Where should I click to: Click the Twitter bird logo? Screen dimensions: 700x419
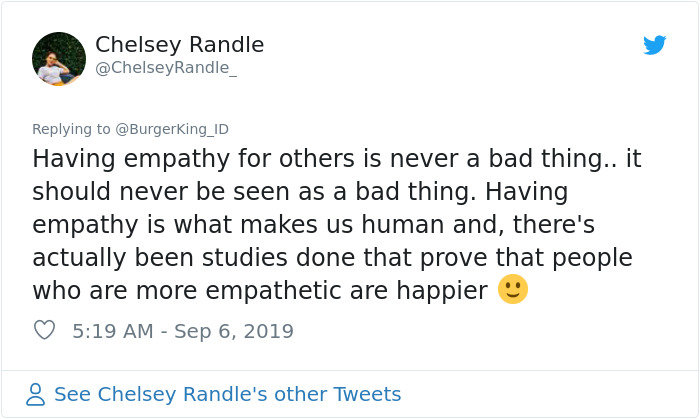654,45
